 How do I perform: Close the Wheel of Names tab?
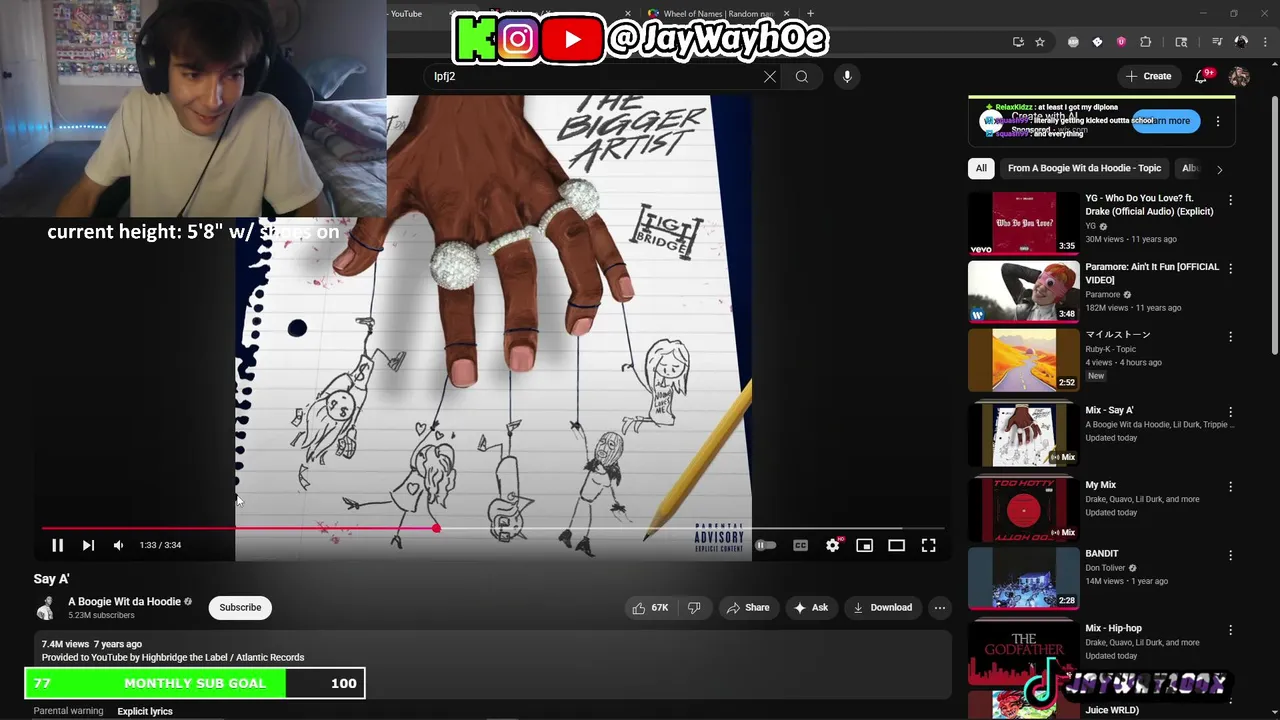tap(786, 14)
